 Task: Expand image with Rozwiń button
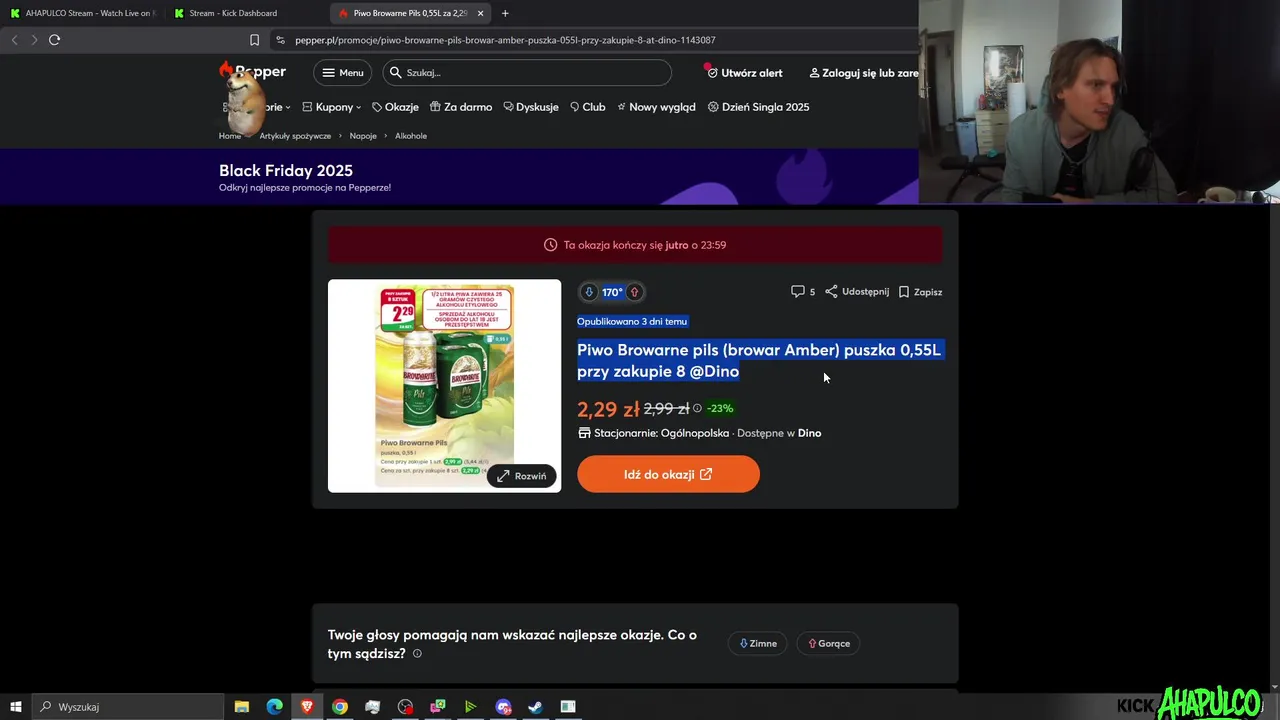tap(522, 476)
